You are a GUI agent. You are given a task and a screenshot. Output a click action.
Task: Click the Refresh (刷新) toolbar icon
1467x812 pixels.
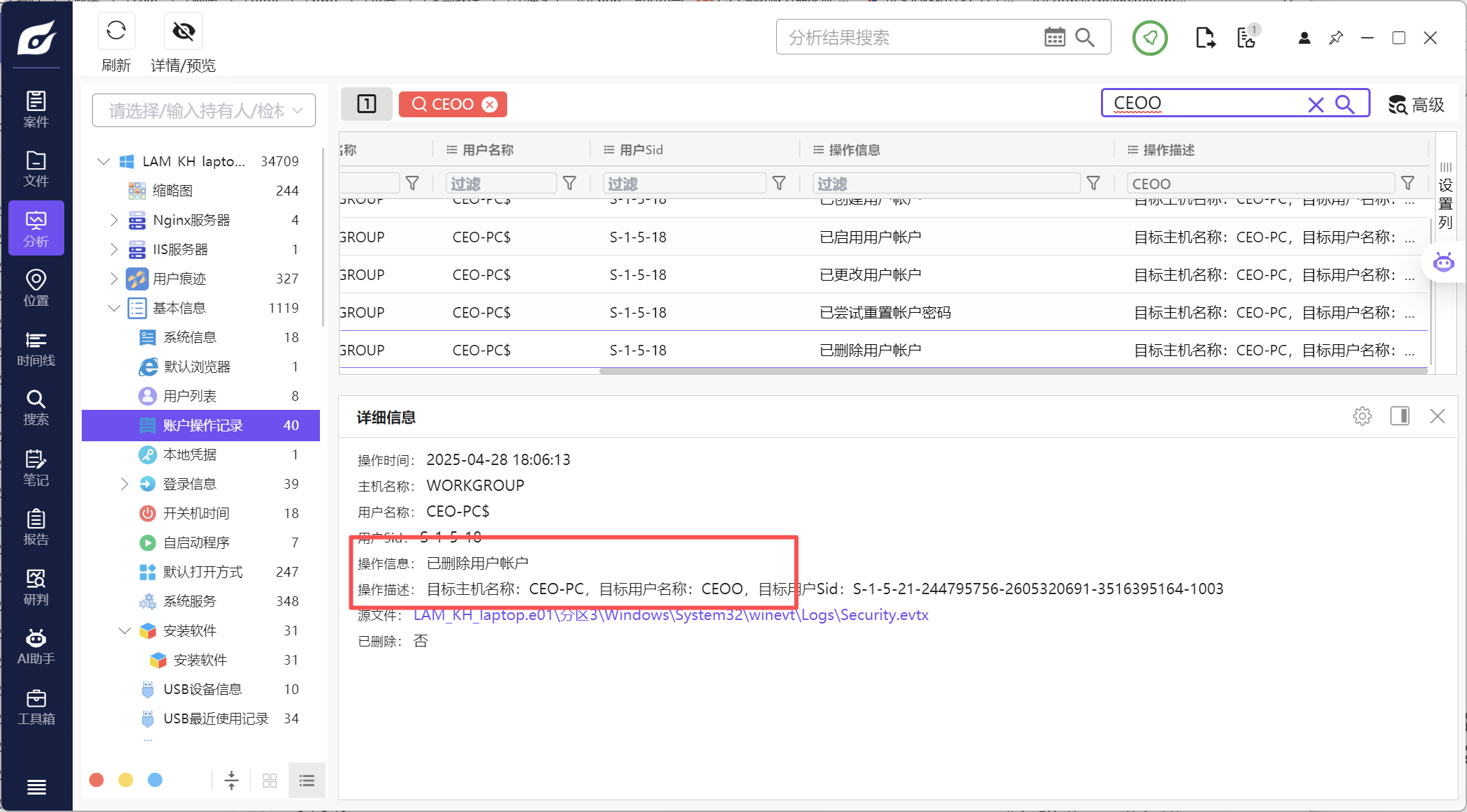click(116, 31)
